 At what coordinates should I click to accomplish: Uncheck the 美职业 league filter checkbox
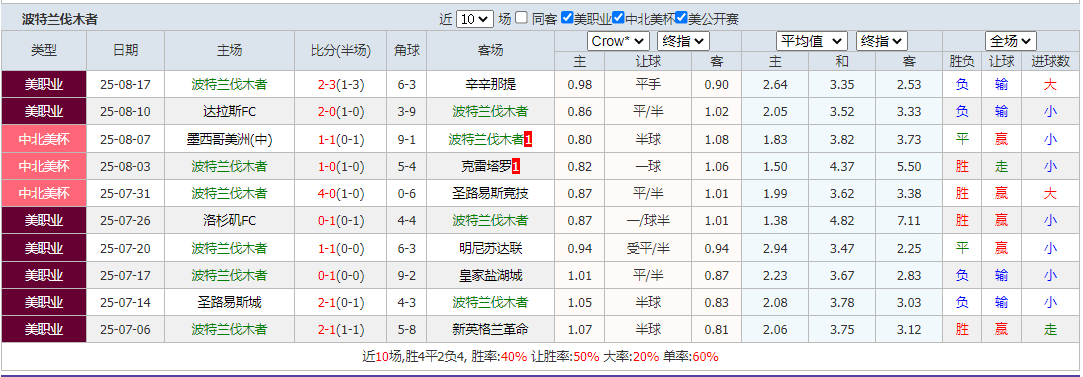point(567,18)
